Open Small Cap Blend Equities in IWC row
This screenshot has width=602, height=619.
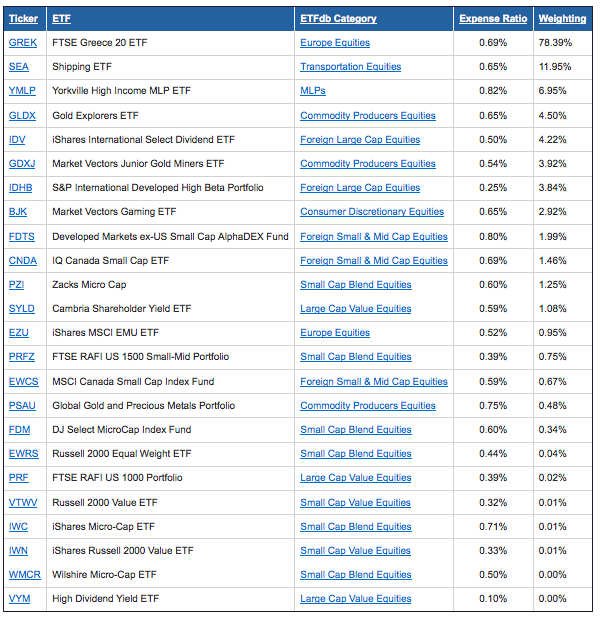pos(356,527)
